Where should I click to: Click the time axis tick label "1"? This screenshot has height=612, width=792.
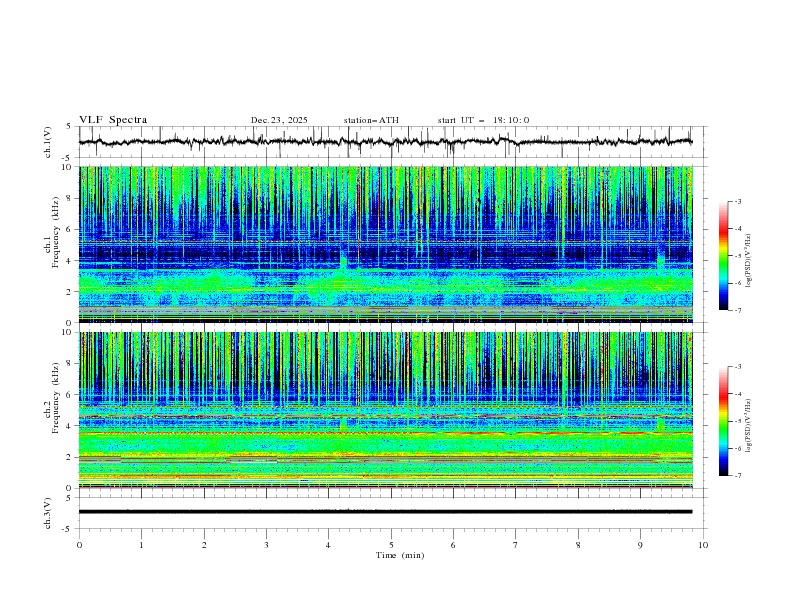141,545
